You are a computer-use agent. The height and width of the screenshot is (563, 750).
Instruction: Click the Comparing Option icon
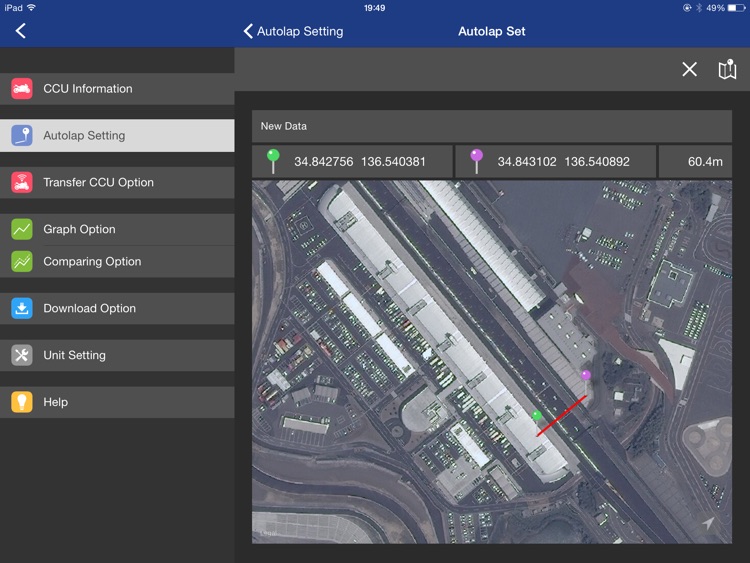pyautogui.click(x=22, y=262)
